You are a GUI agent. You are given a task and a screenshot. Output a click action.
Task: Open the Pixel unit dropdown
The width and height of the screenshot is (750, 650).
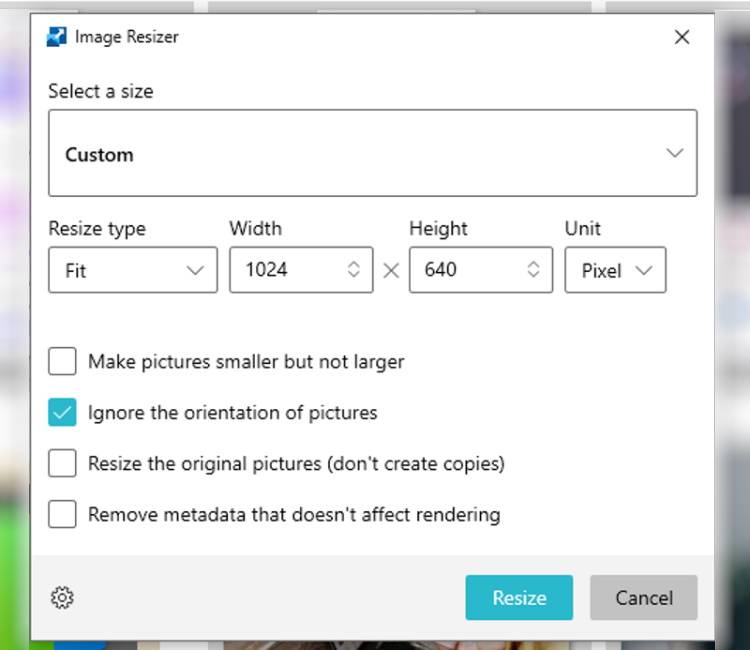coord(615,270)
